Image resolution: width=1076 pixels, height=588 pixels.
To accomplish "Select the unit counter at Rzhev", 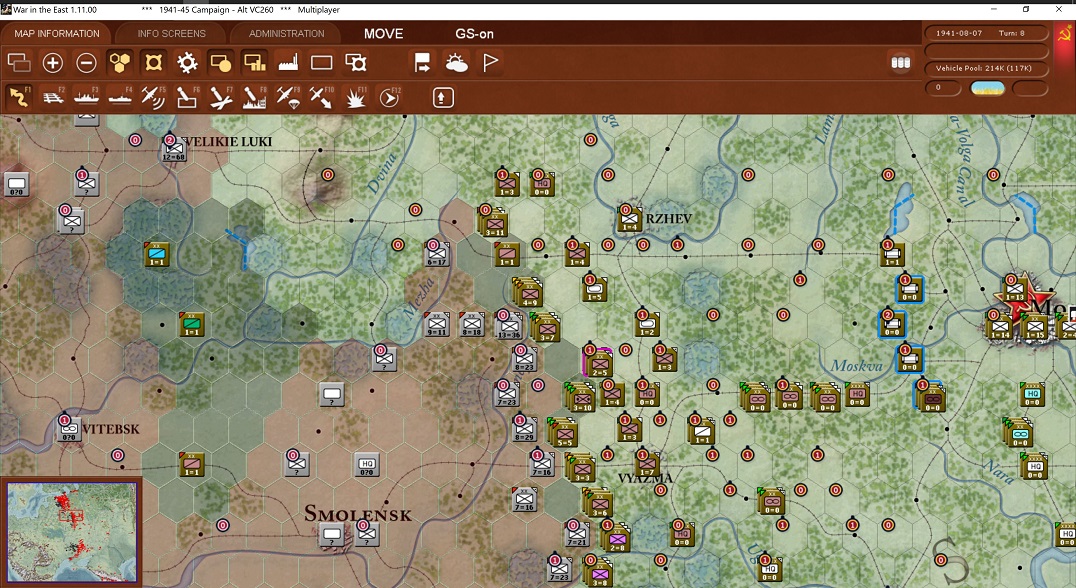I will pos(629,218).
